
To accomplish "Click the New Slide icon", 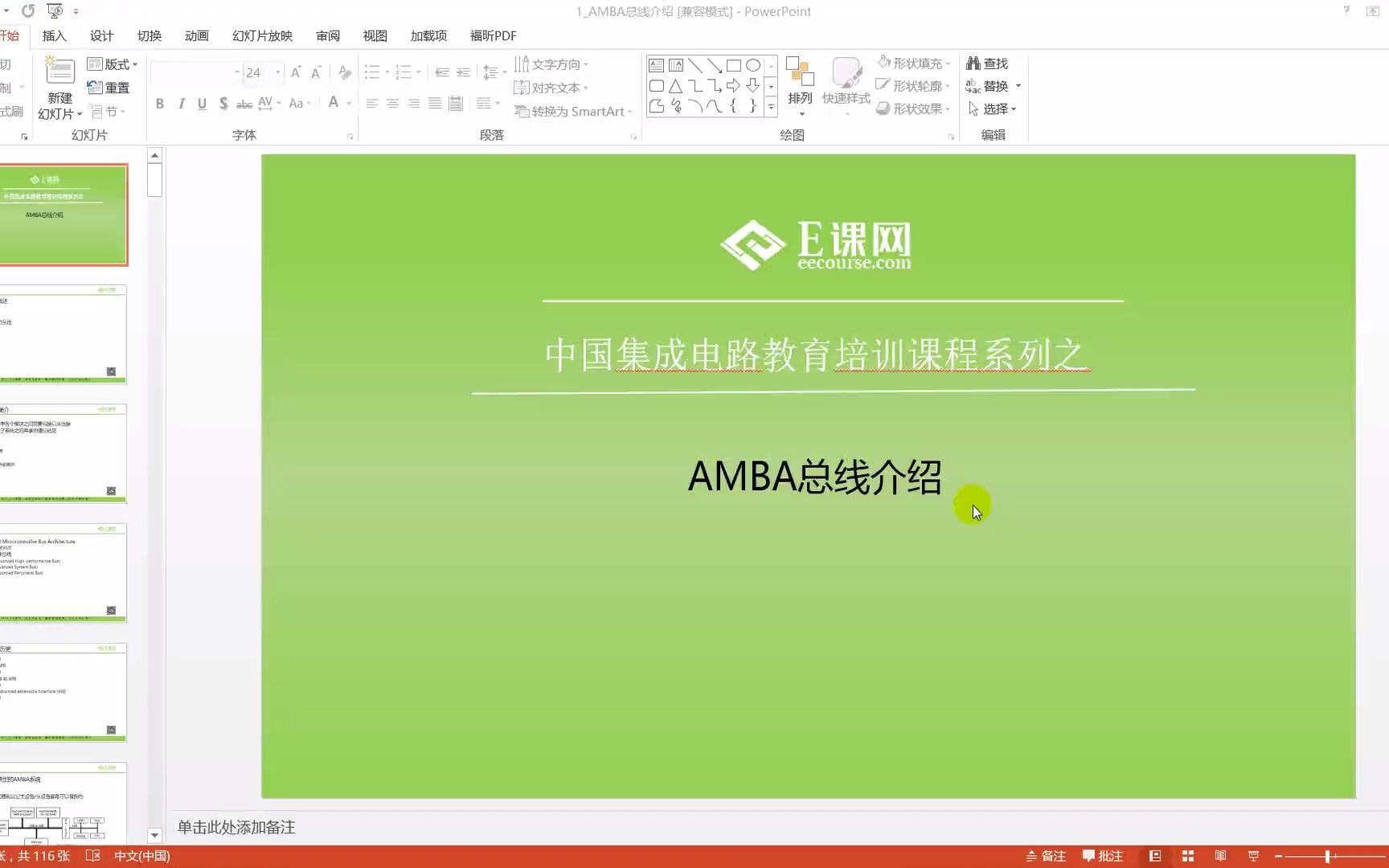I will pyautogui.click(x=59, y=71).
